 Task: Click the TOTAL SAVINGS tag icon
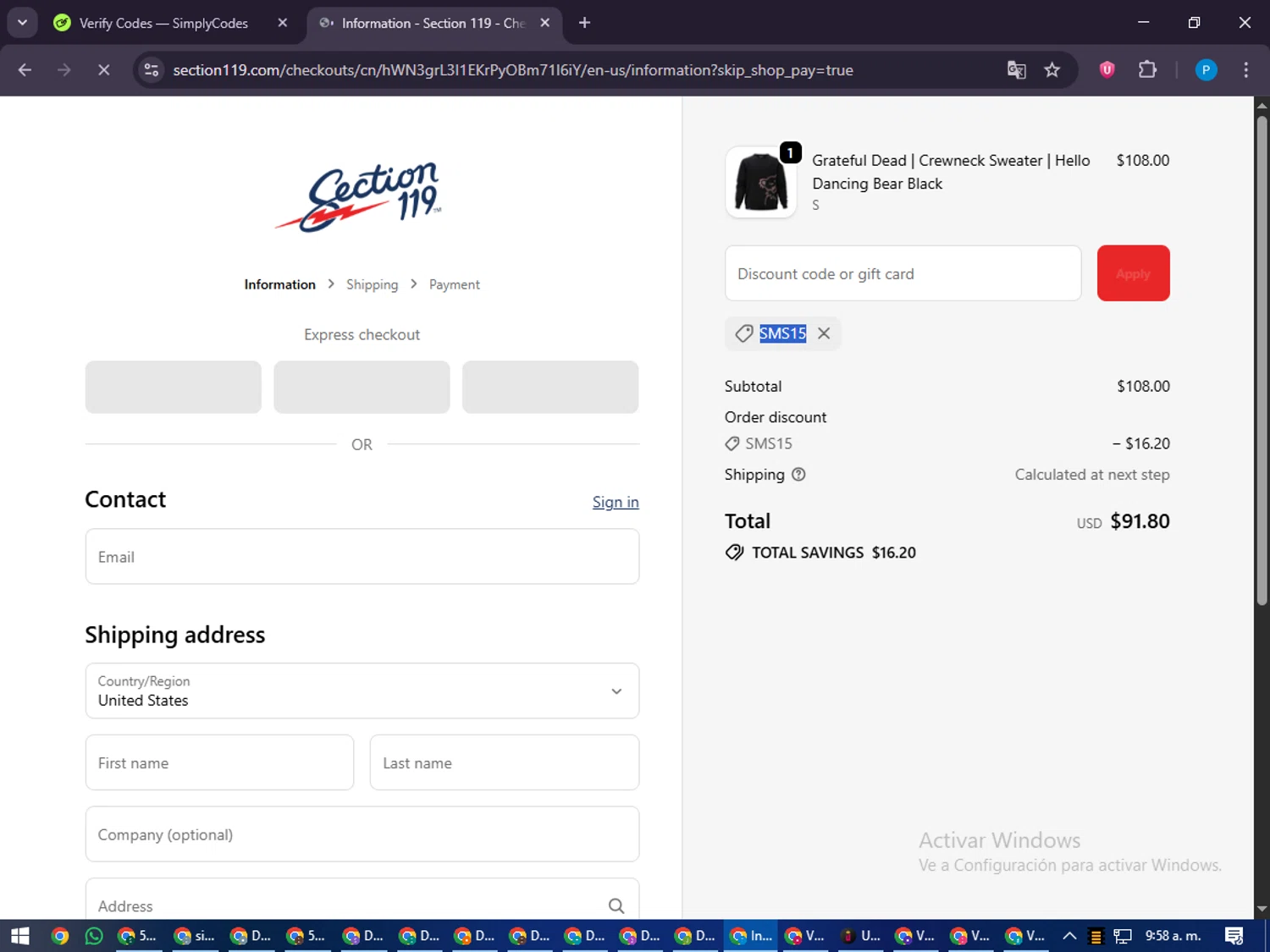(735, 553)
